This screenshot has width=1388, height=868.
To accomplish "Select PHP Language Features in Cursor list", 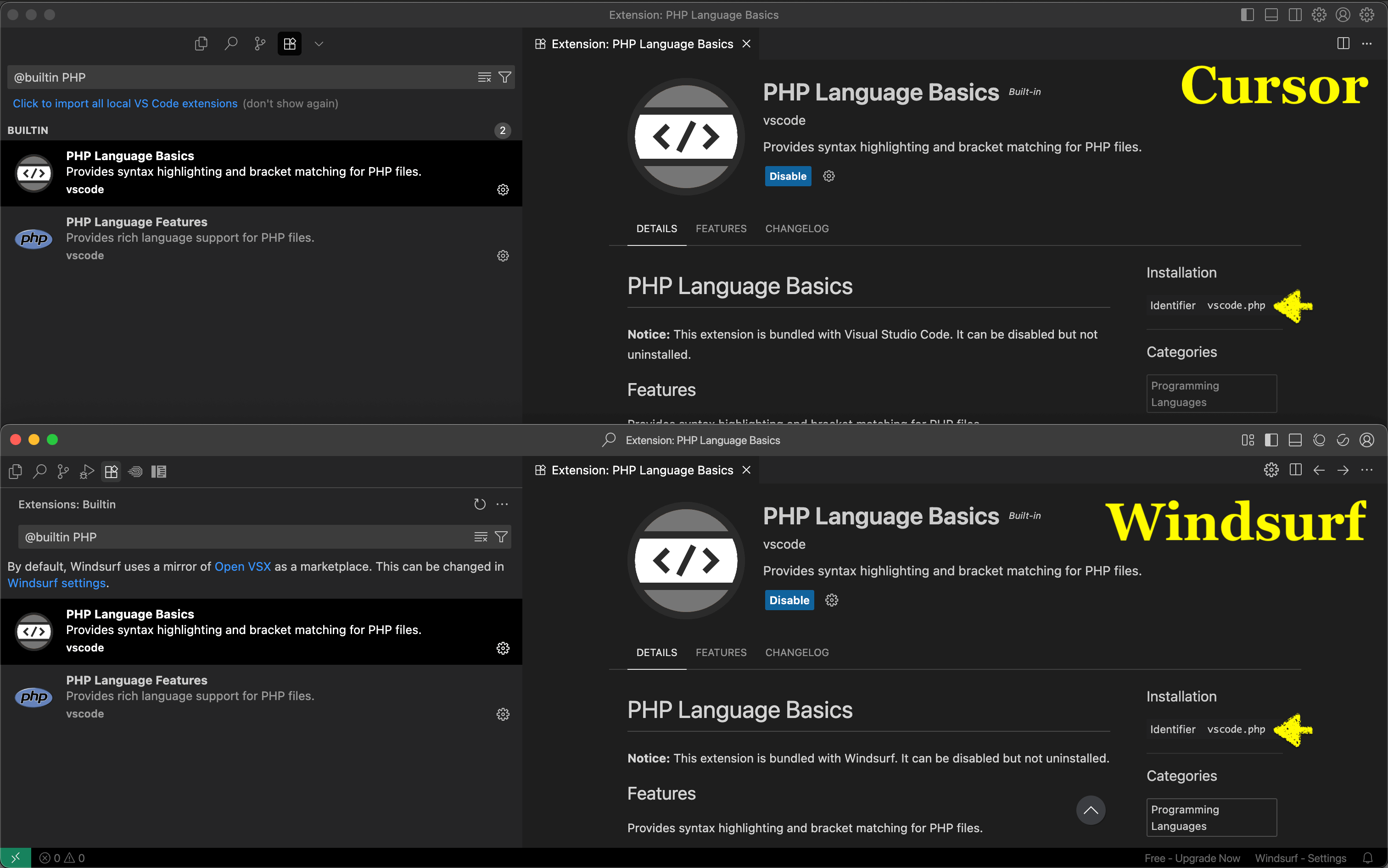I will coord(261,239).
